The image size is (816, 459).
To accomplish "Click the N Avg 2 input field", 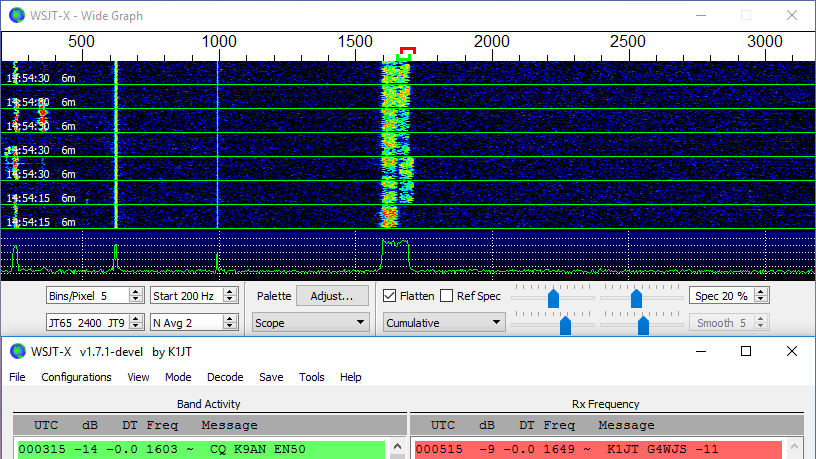I will point(187,323).
